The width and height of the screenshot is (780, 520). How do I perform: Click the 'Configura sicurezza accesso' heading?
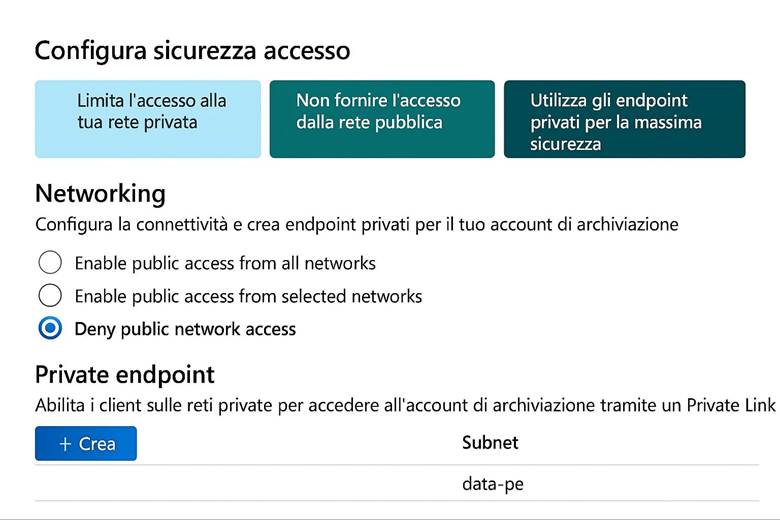tap(193, 50)
